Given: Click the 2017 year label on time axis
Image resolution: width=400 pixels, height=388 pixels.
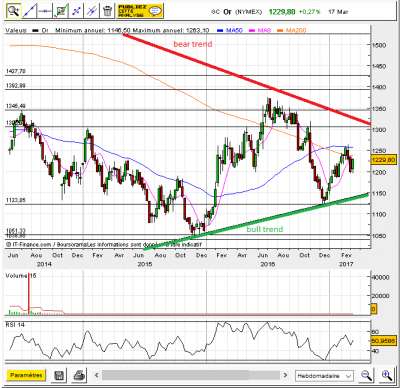Looking at the screenshot, I should tap(346, 264).
